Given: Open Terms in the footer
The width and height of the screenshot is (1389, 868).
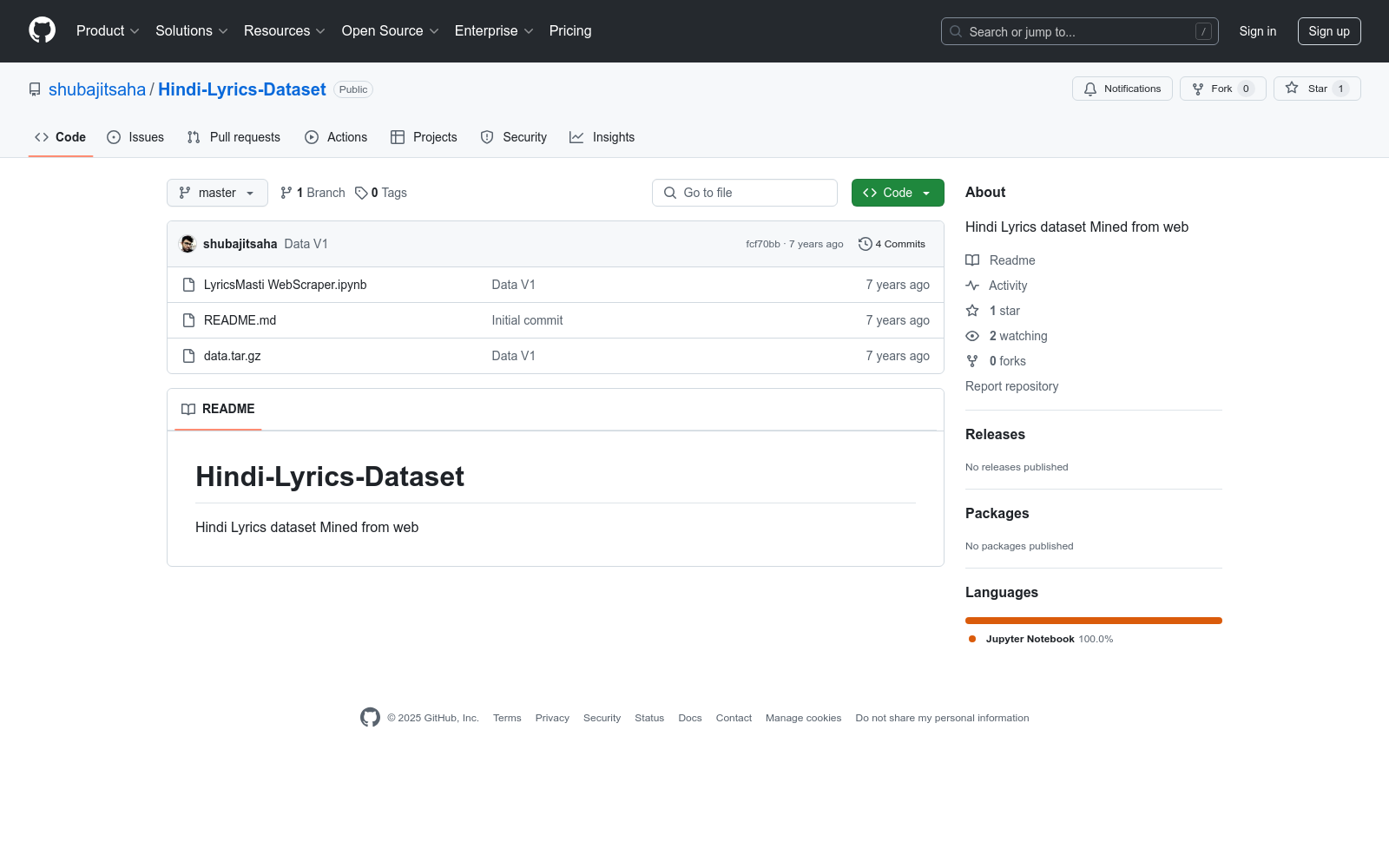Looking at the screenshot, I should tap(507, 718).
